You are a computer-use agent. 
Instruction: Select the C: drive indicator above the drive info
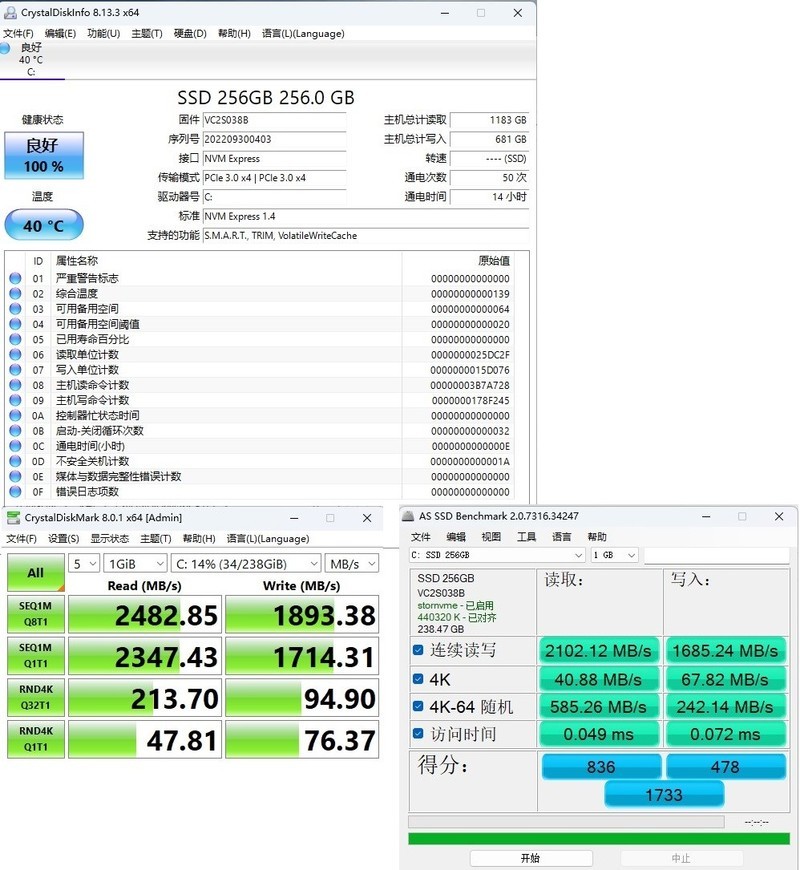coord(34,62)
